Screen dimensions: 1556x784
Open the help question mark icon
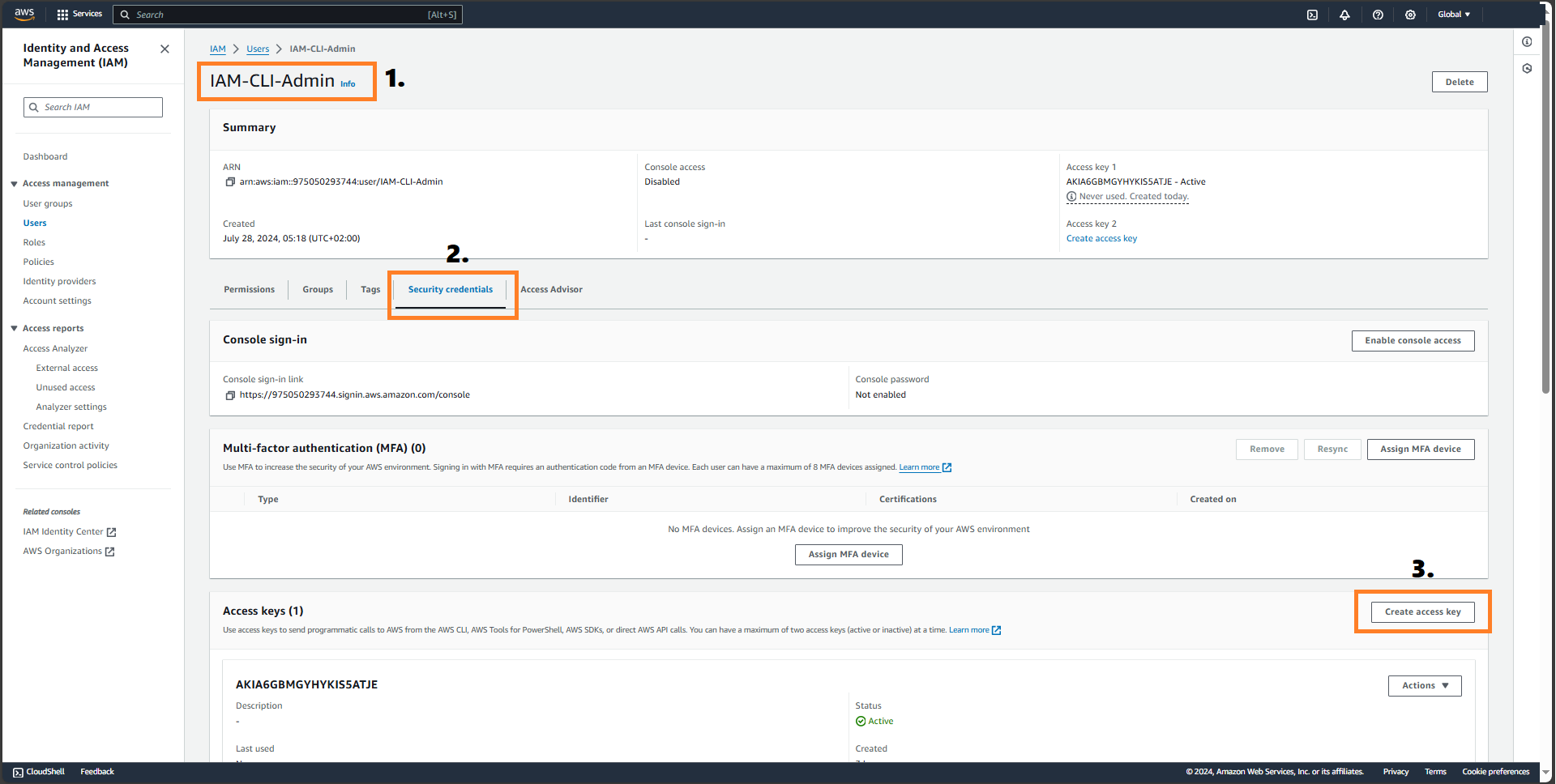(1378, 15)
